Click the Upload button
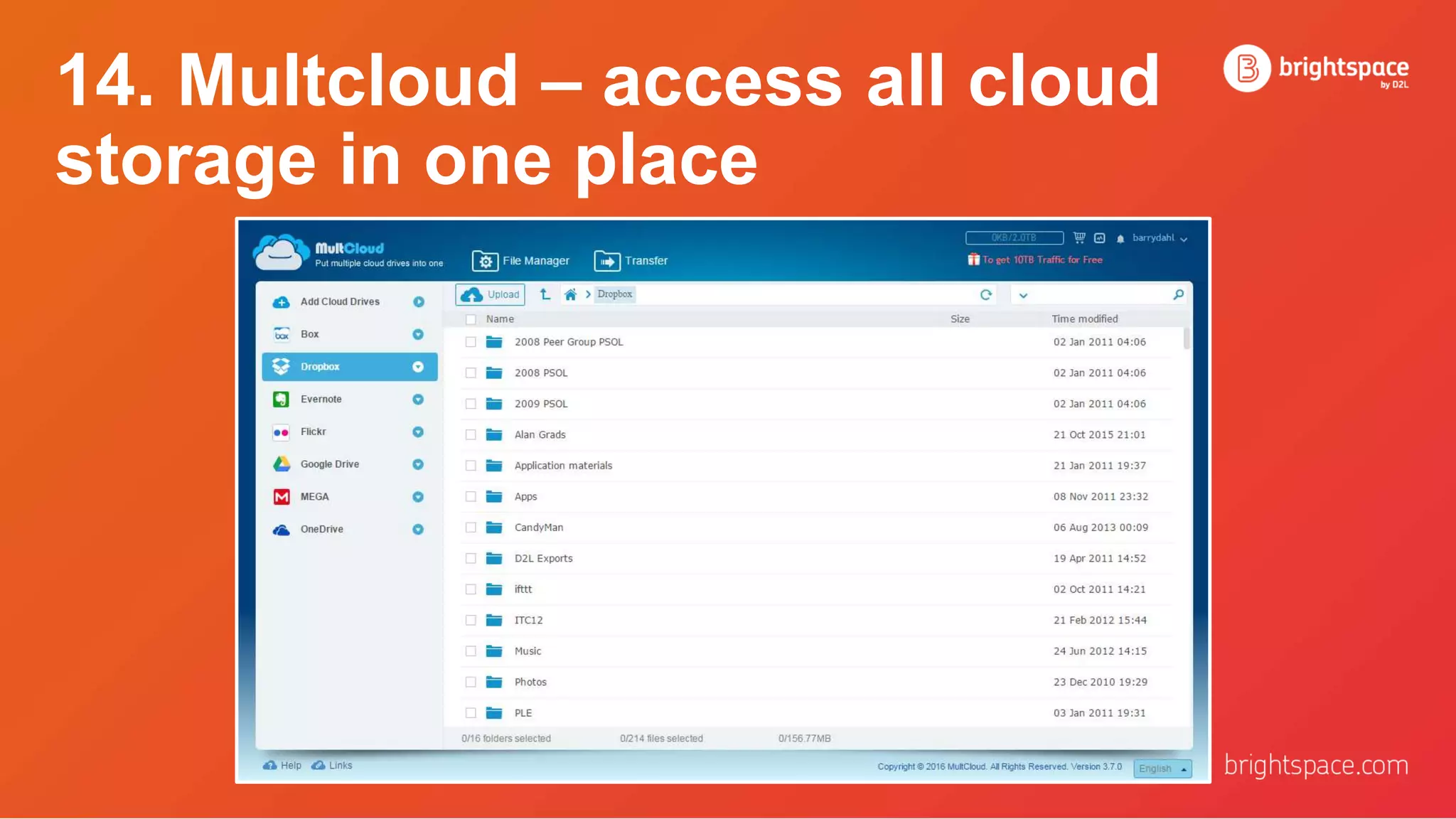1456x819 pixels. (490, 294)
